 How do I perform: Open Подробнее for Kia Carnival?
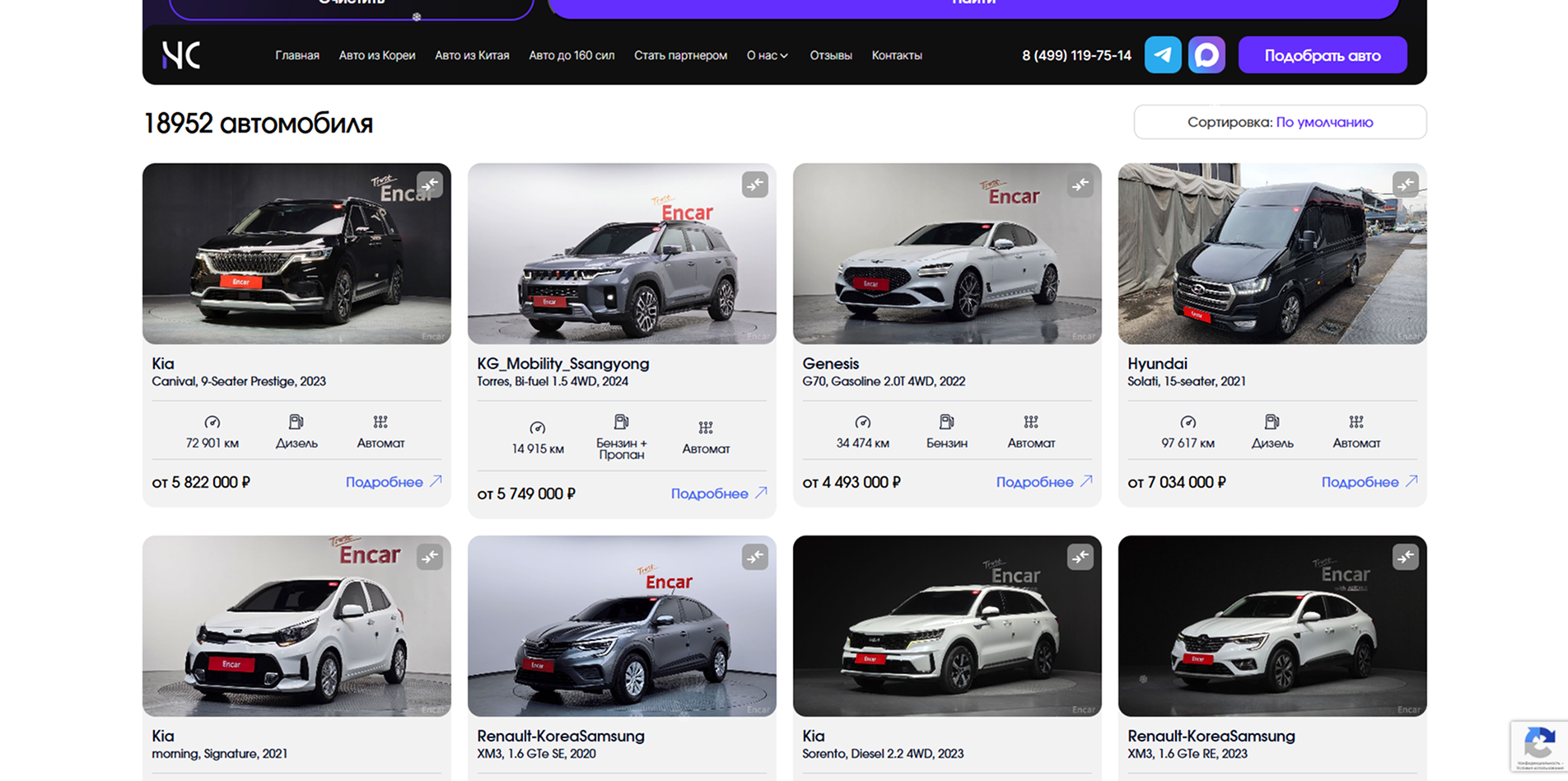[x=394, y=482]
